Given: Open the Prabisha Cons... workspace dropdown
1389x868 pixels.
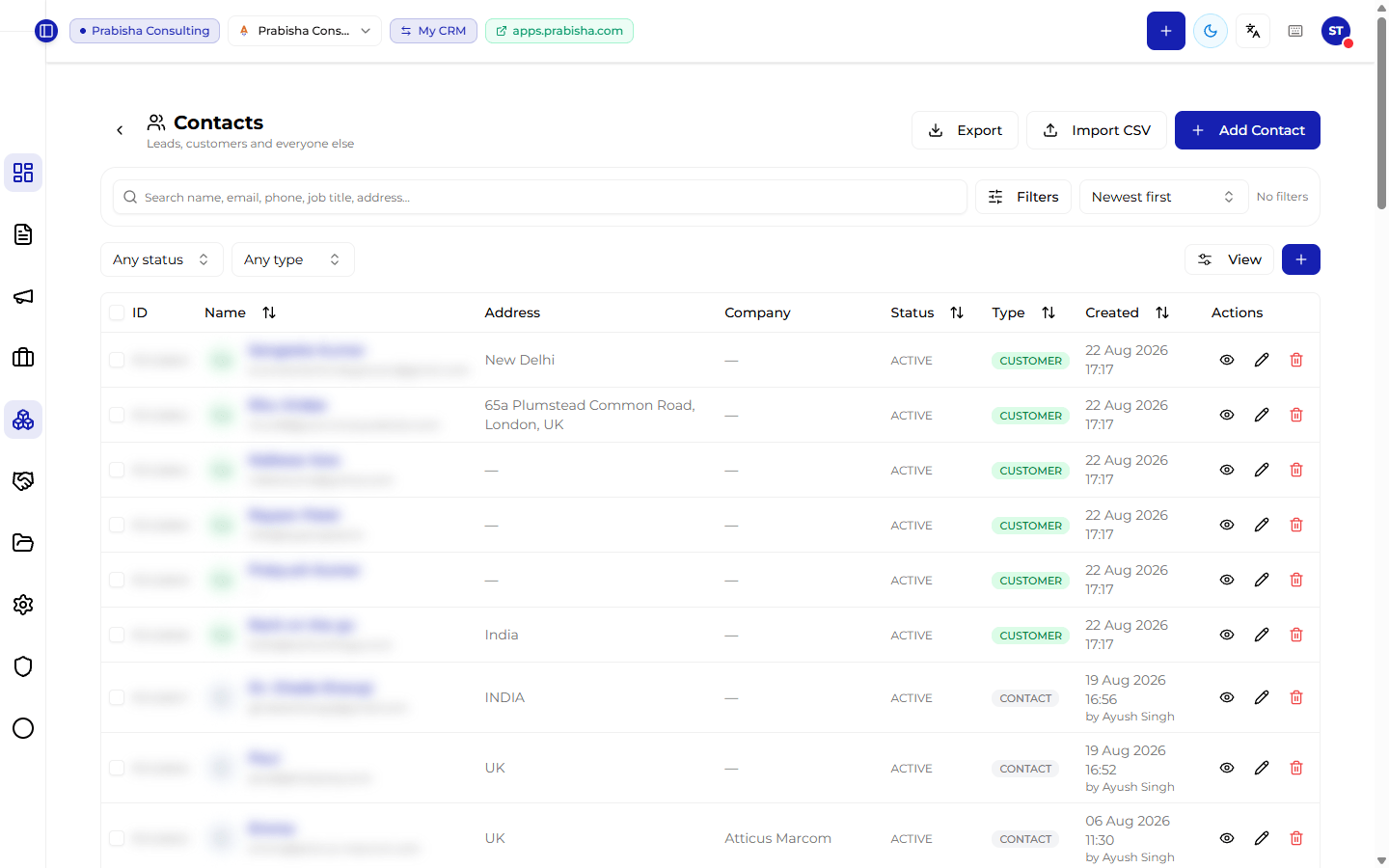Looking at the screenshot, I should (x=305, y=31).
